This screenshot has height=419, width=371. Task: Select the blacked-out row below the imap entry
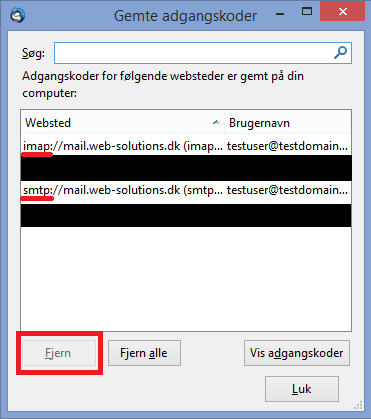[186, 168]
